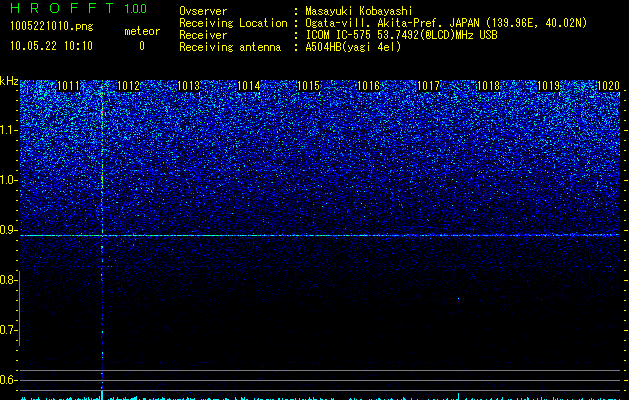
Task: Click the Ovserver label
Action: pyautogui.click(x=203, y=11)
